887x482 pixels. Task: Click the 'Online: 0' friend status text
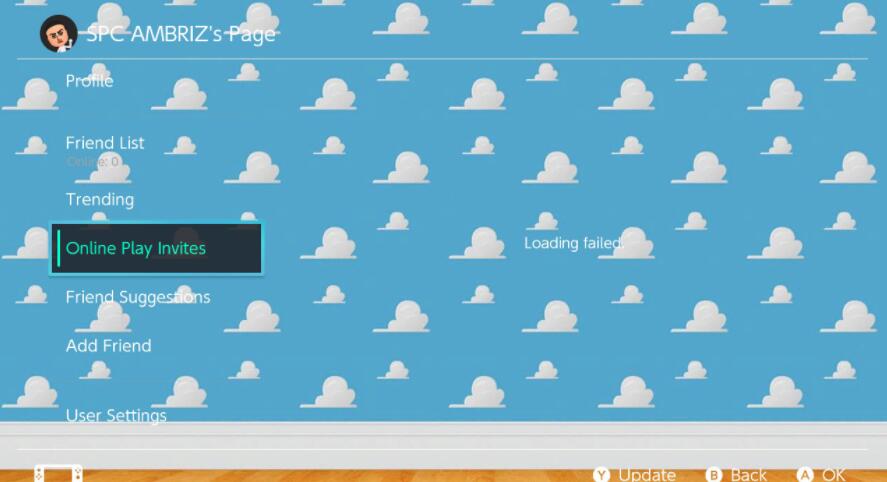pos(92,162)
